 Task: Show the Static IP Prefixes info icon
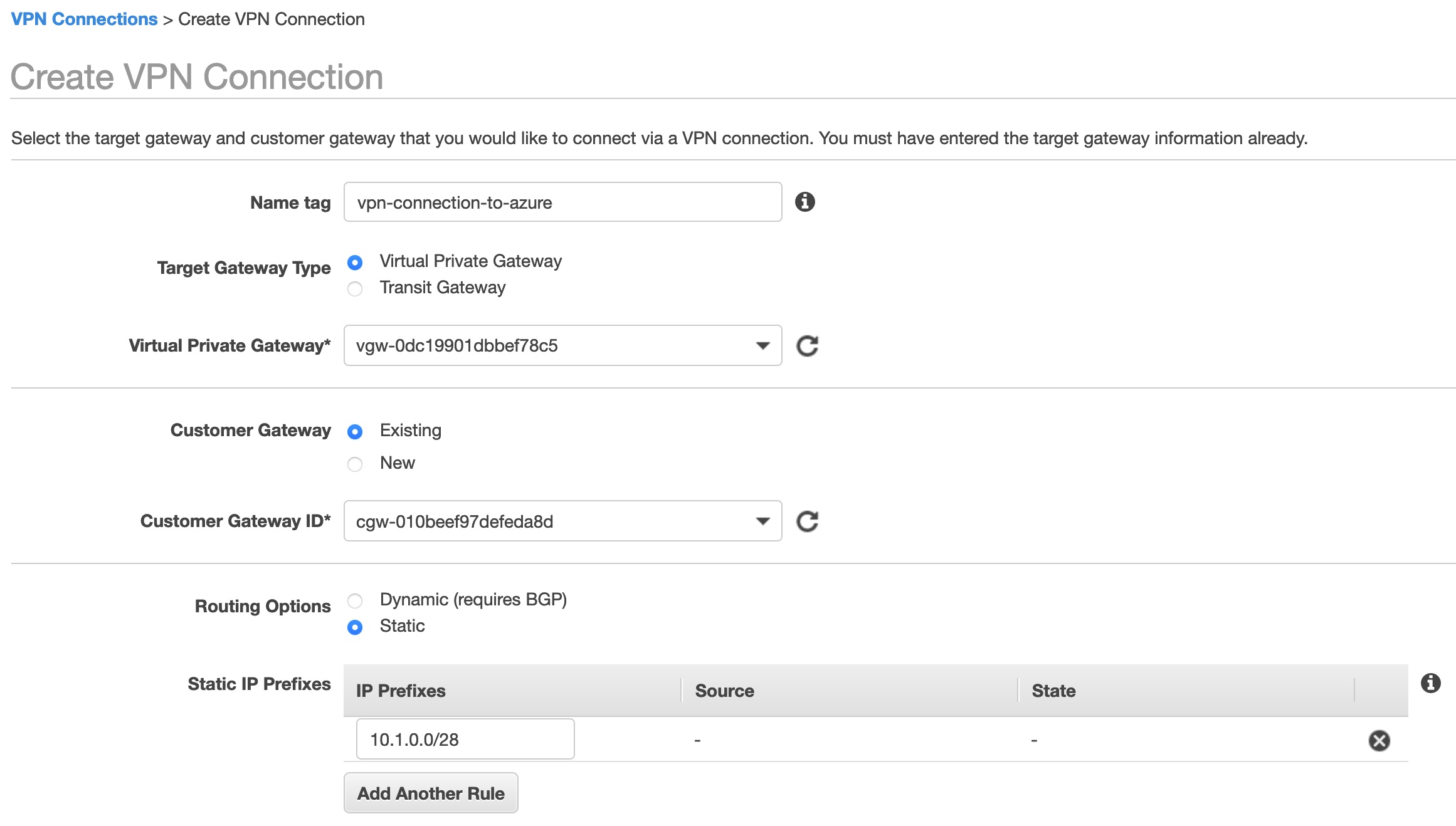pos(1431,682)
